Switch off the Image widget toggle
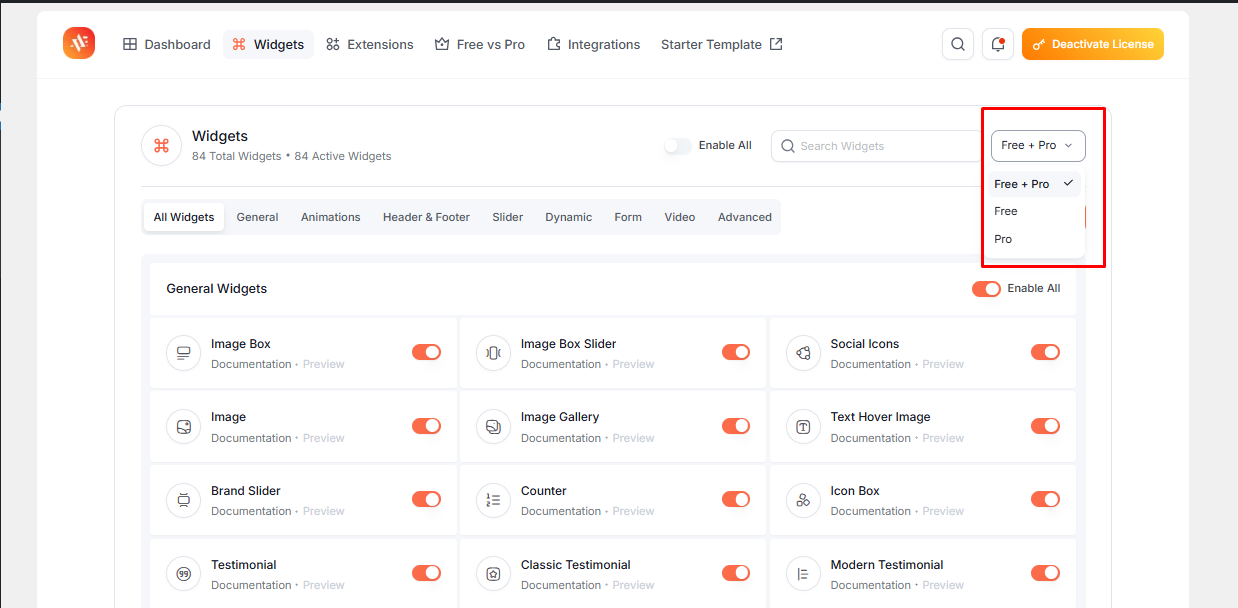The image size is (1238, 608). (426, 426)
